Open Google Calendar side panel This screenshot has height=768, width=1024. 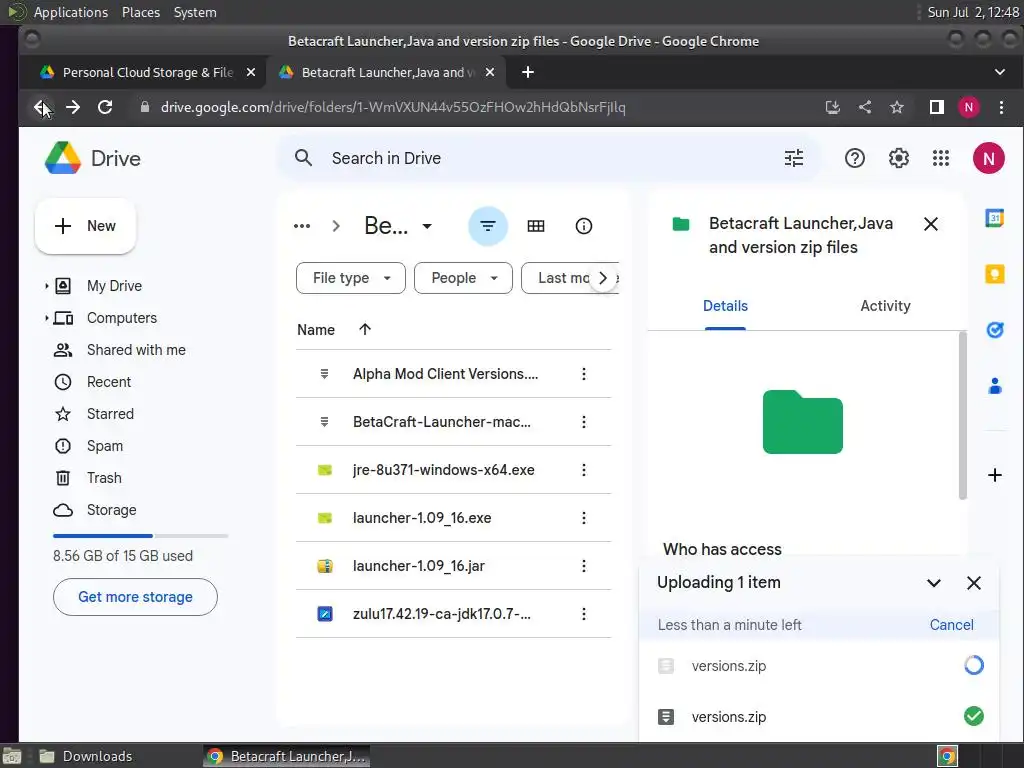point(994,218)
